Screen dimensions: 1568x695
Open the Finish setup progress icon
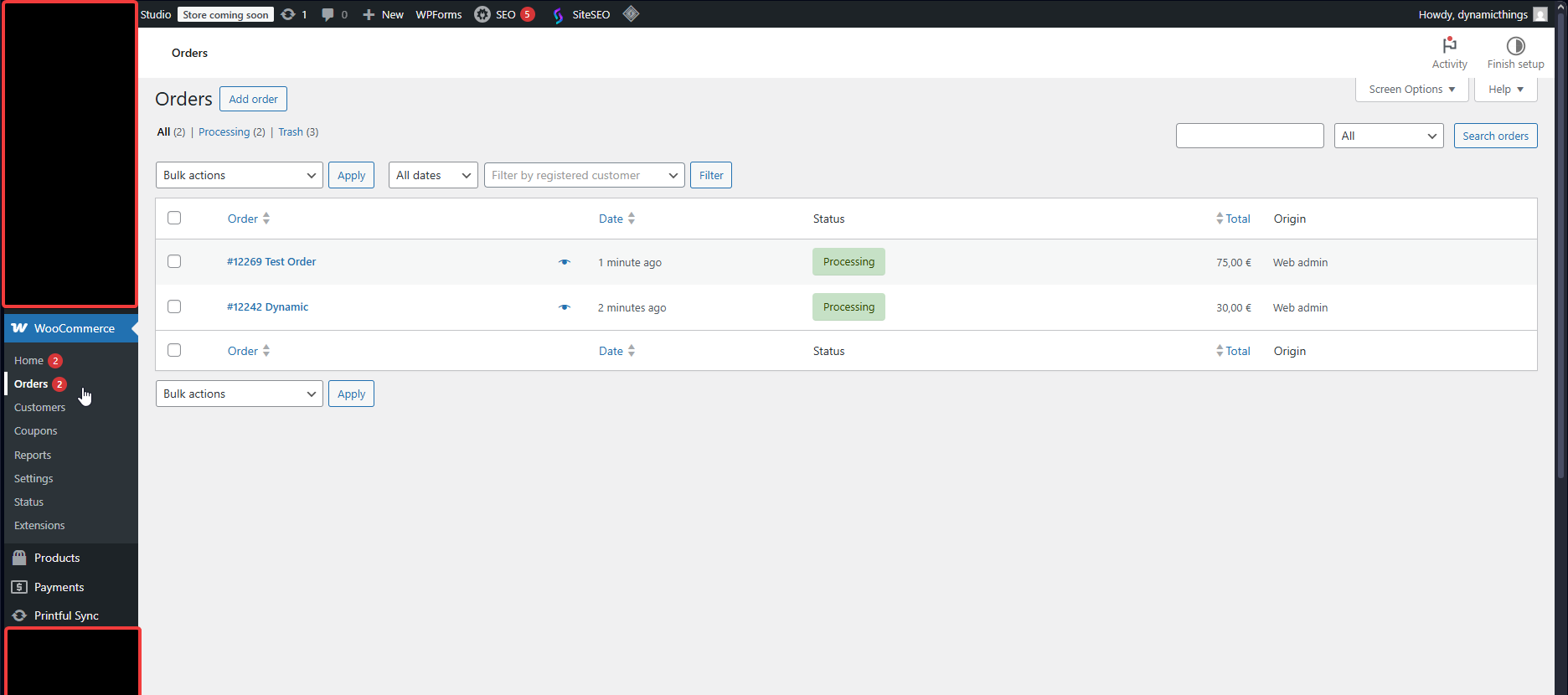[x=1515, y=46]
